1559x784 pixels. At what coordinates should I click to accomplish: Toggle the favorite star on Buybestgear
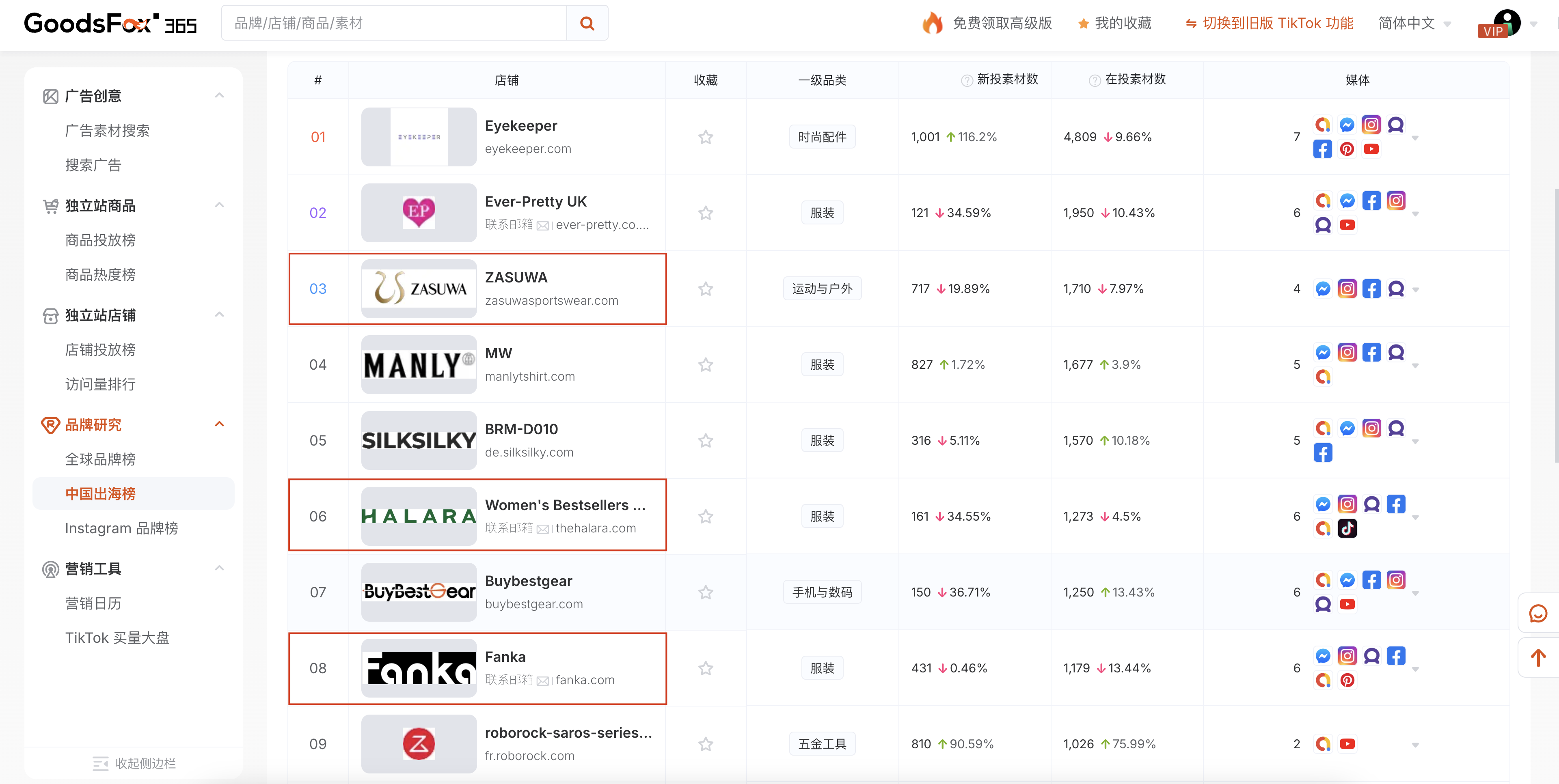click(705, 592)
